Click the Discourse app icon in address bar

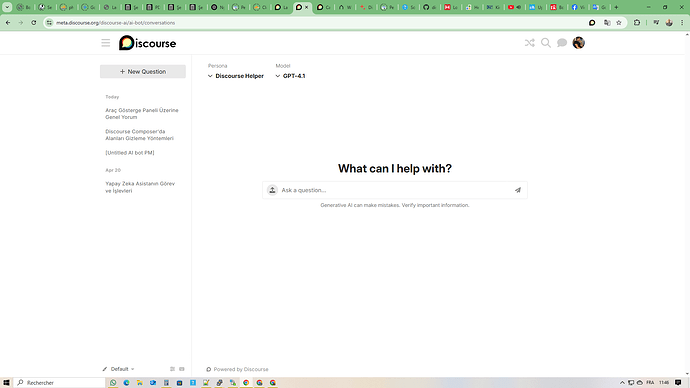point(592,22)
